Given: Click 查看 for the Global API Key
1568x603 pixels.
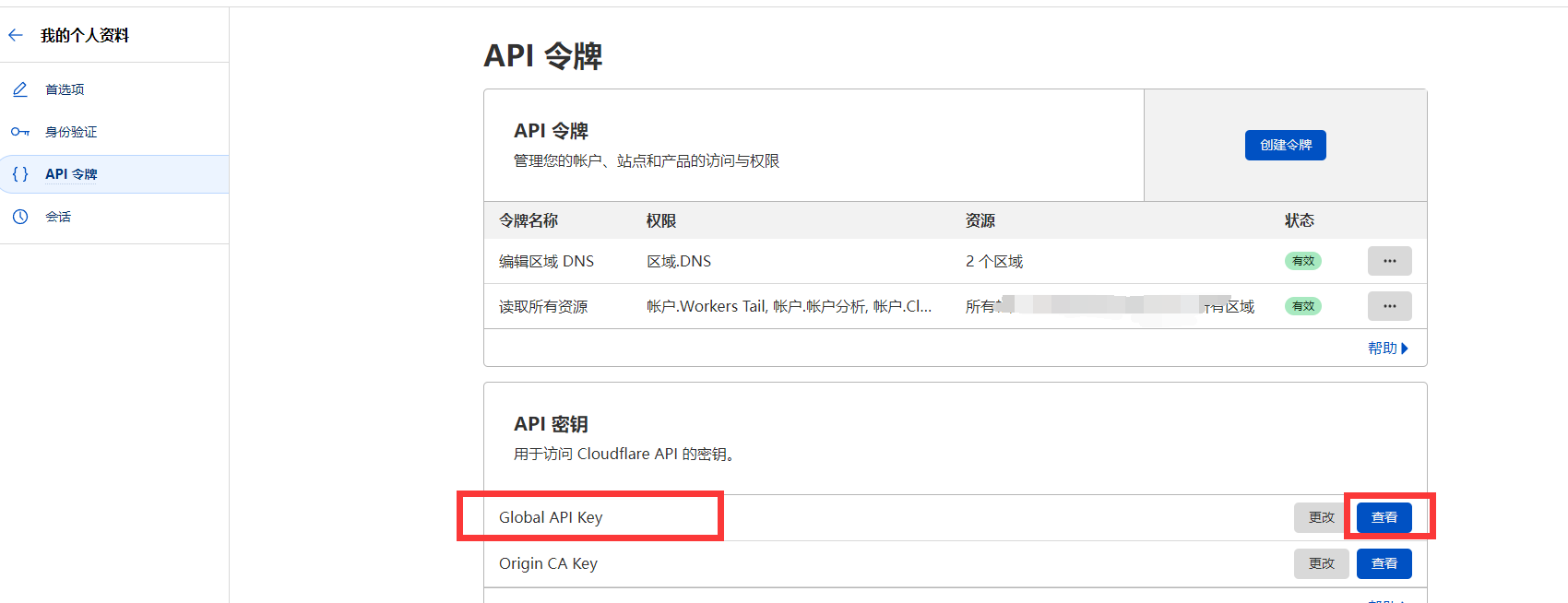Looking at the screenshot, I should (x=1384, y=517).
